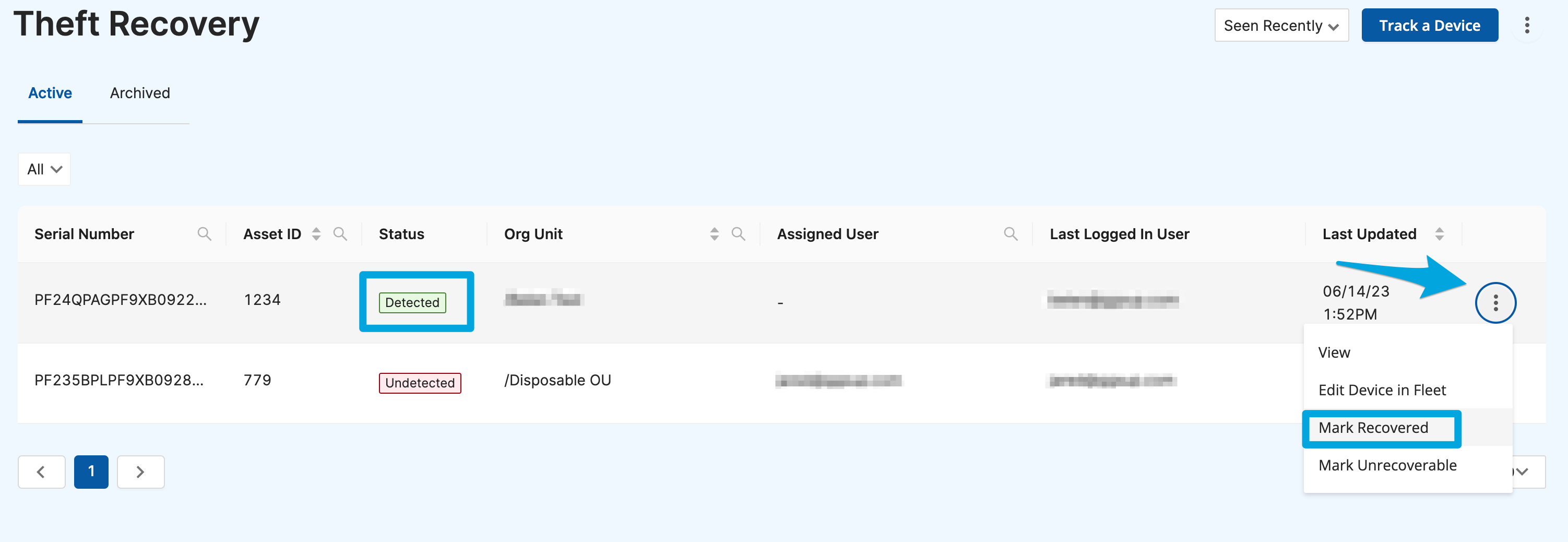Click the Undetected status badge

coord(419,383)
